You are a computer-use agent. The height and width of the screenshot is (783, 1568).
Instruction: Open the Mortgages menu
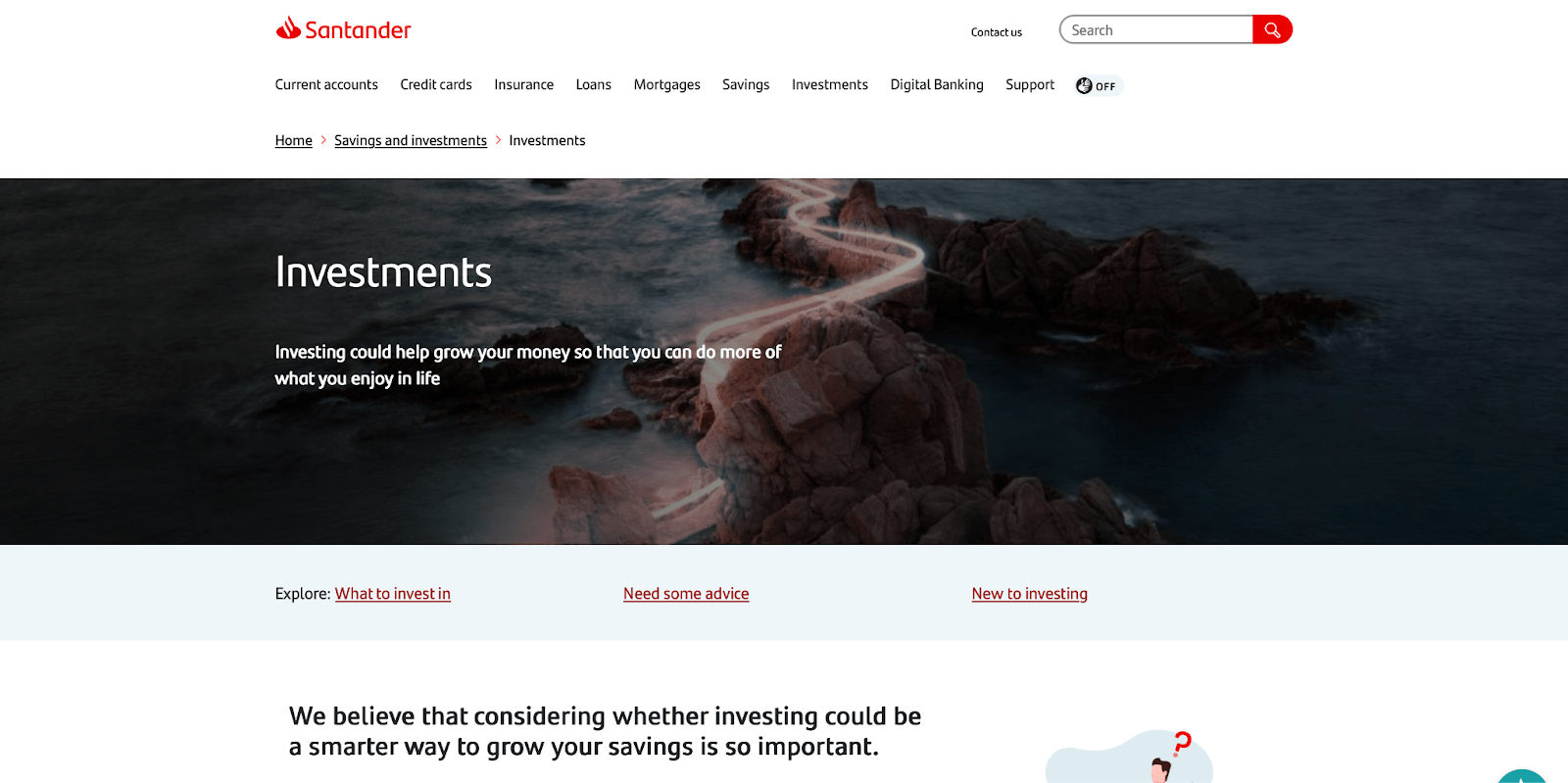pyautogui.click(x=667, y=85)
